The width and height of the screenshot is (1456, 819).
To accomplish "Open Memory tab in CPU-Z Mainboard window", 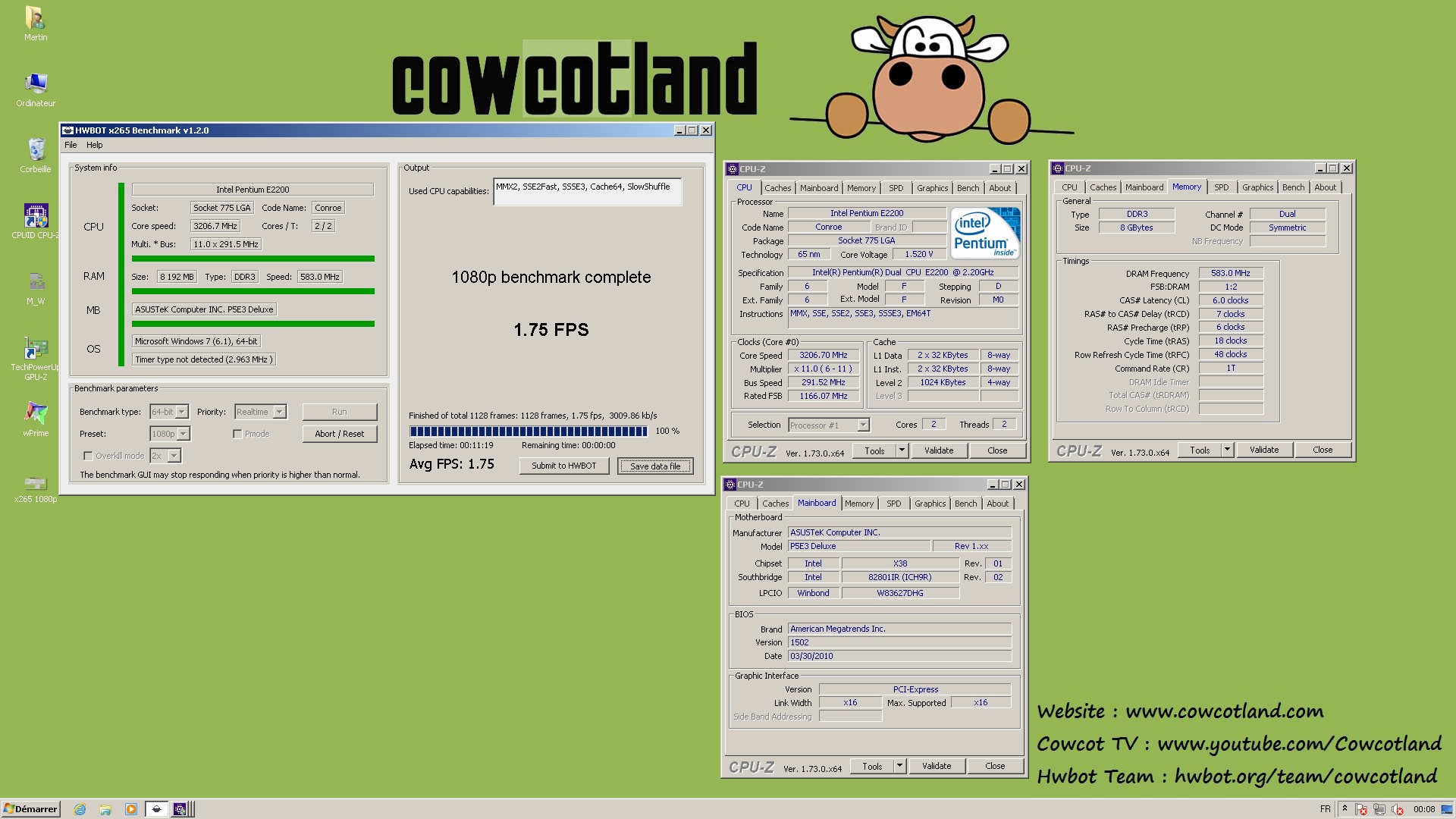I will (858, 504).
